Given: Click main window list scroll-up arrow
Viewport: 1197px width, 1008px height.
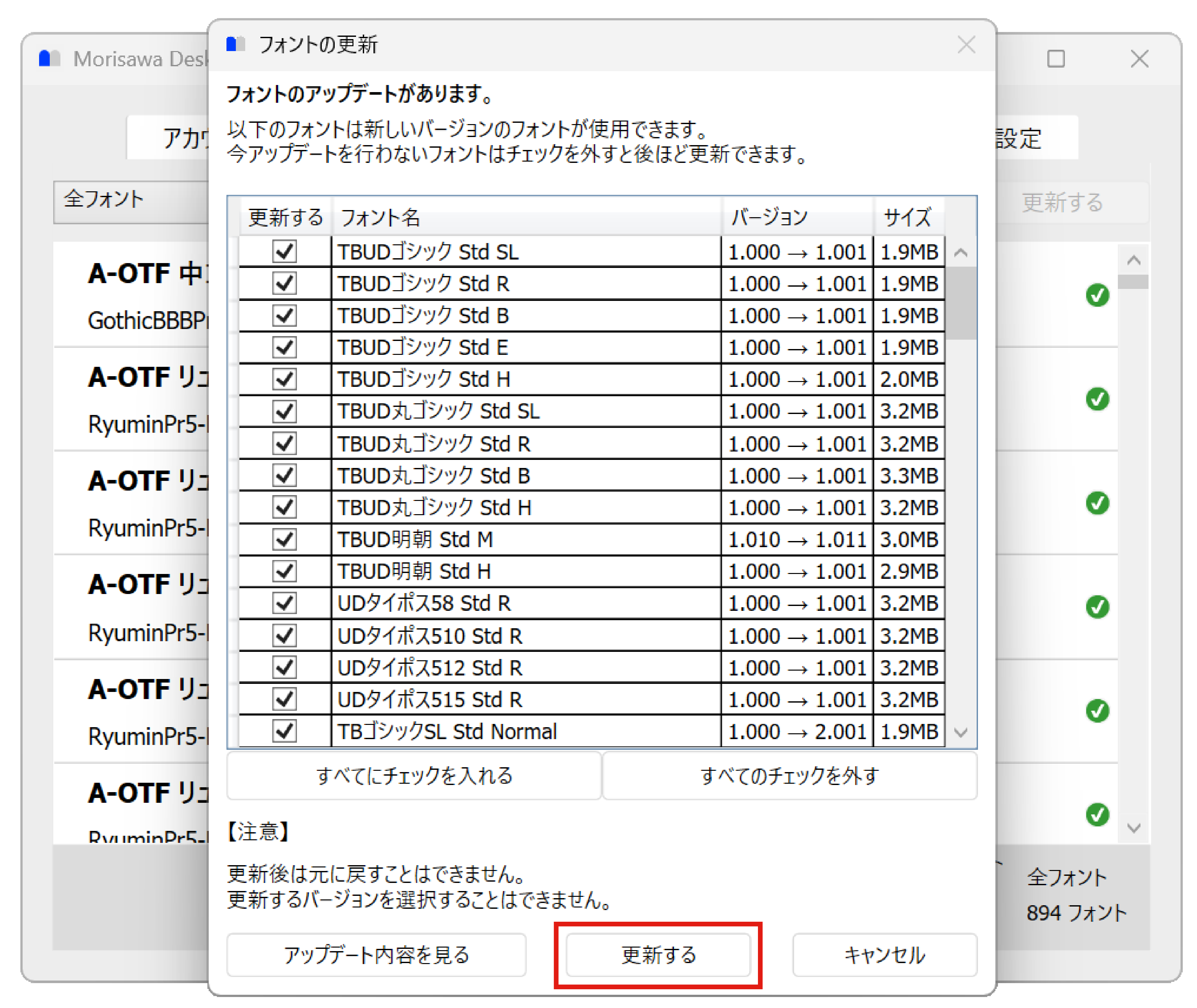Looking at the screenshot, I should (x=1134, y=260).
